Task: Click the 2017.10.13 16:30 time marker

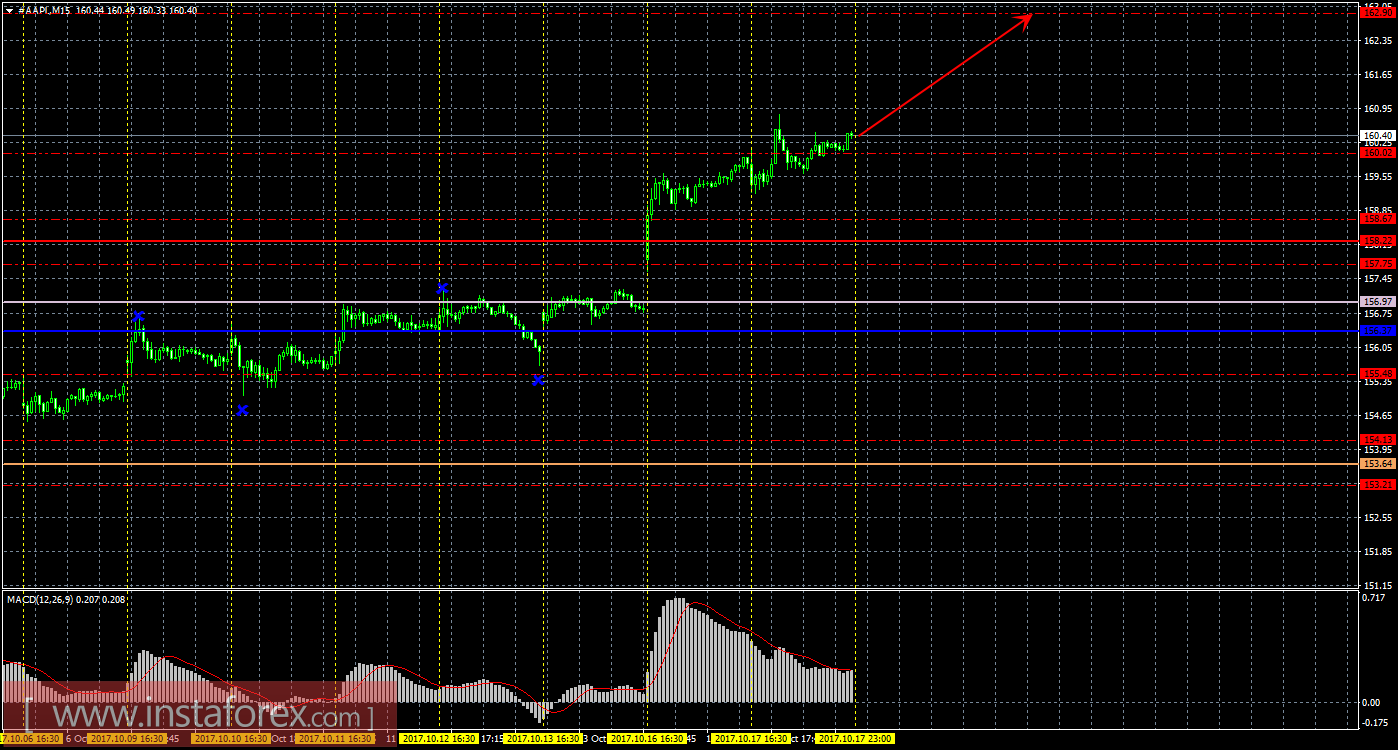Action: click(x=543, y=739)
